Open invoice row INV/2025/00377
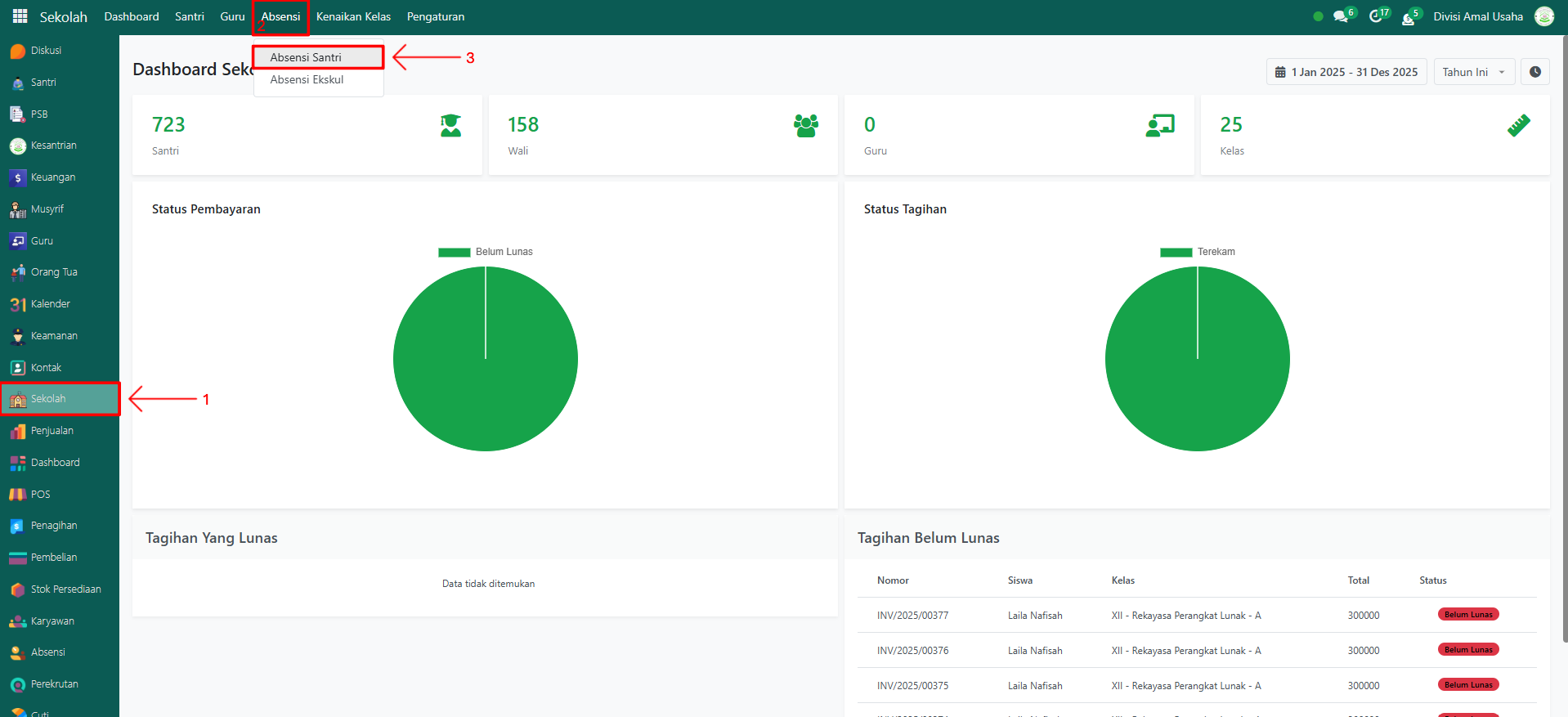The width and height of the screenshot is (1568, 717). pos(912,616)
